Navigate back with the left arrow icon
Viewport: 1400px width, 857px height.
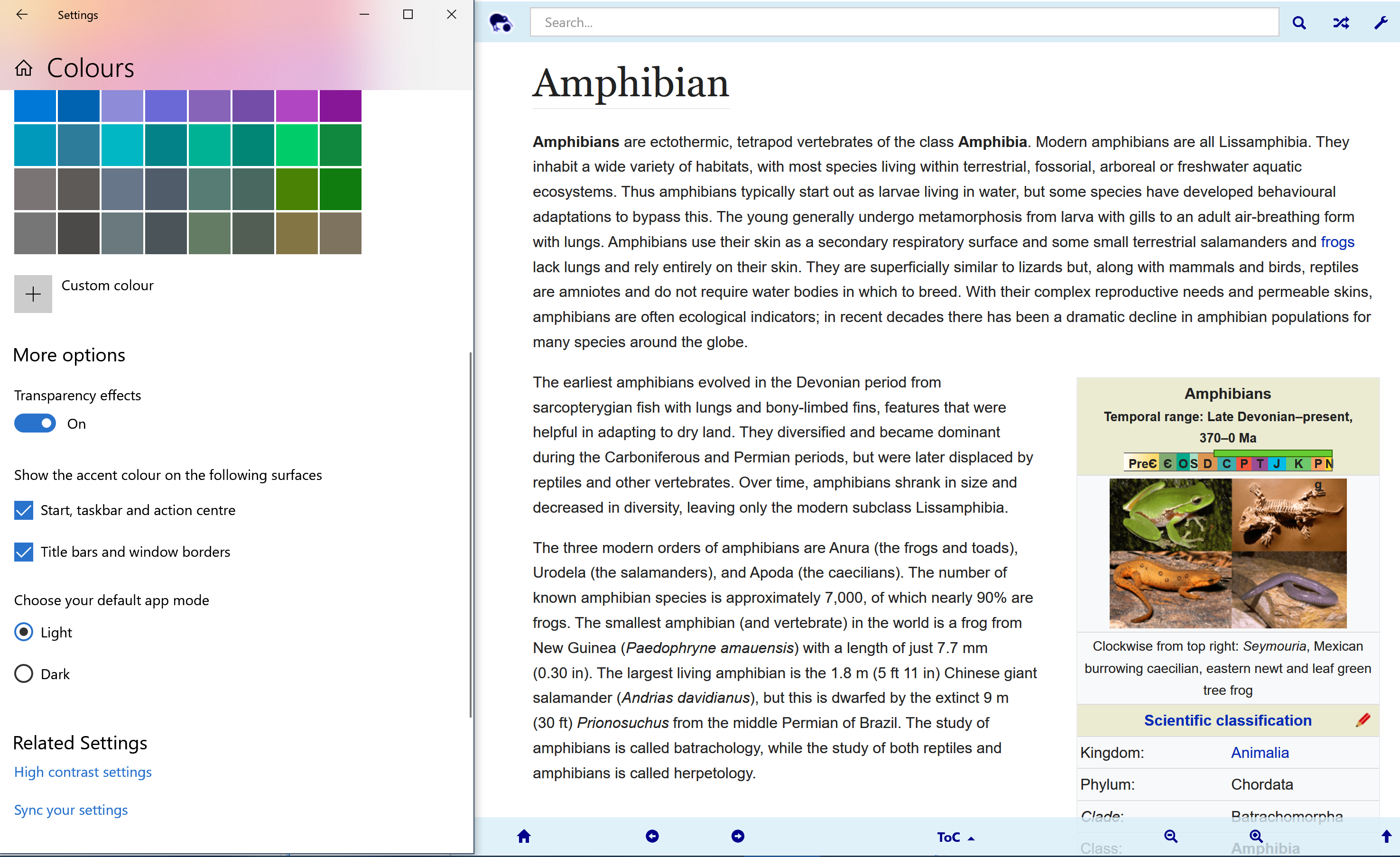click(x=652, y=836)
